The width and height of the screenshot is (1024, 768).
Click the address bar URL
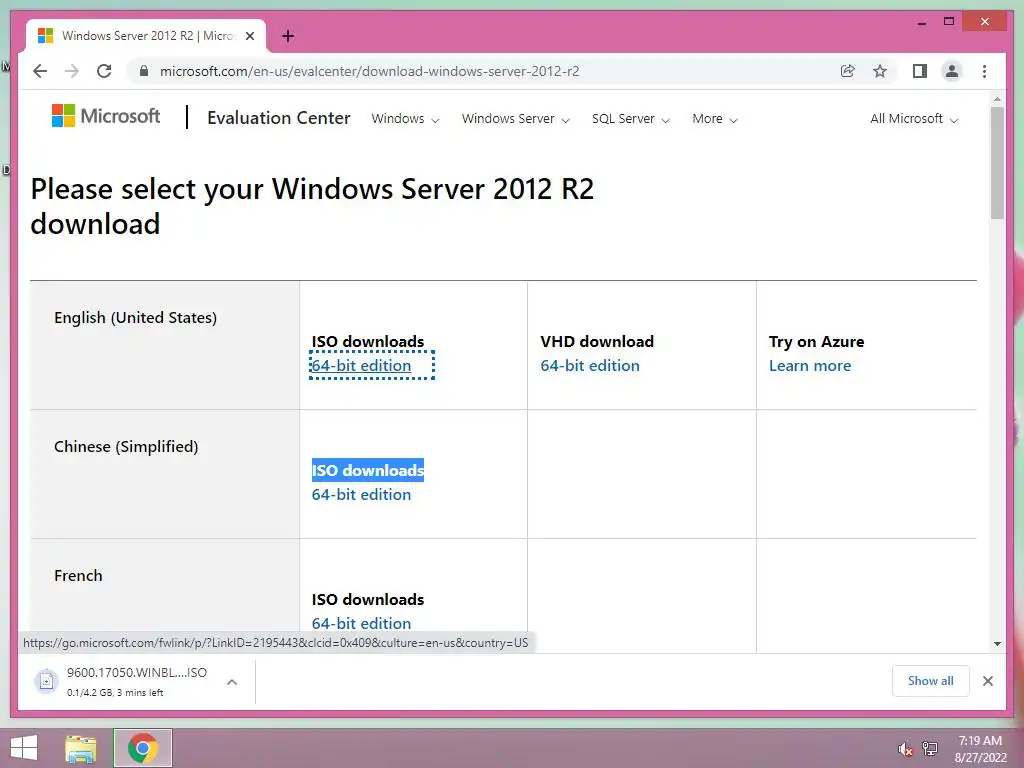click(x=370, y=71)
